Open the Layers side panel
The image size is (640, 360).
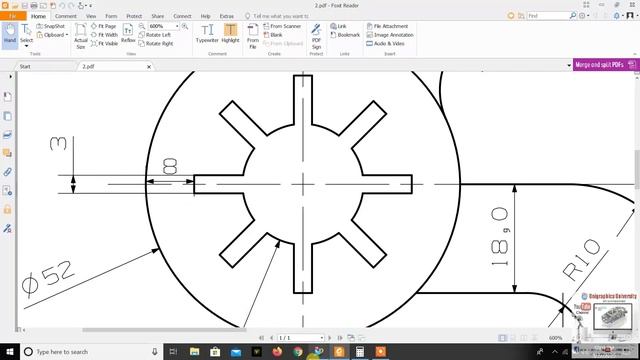pos(7,135)
